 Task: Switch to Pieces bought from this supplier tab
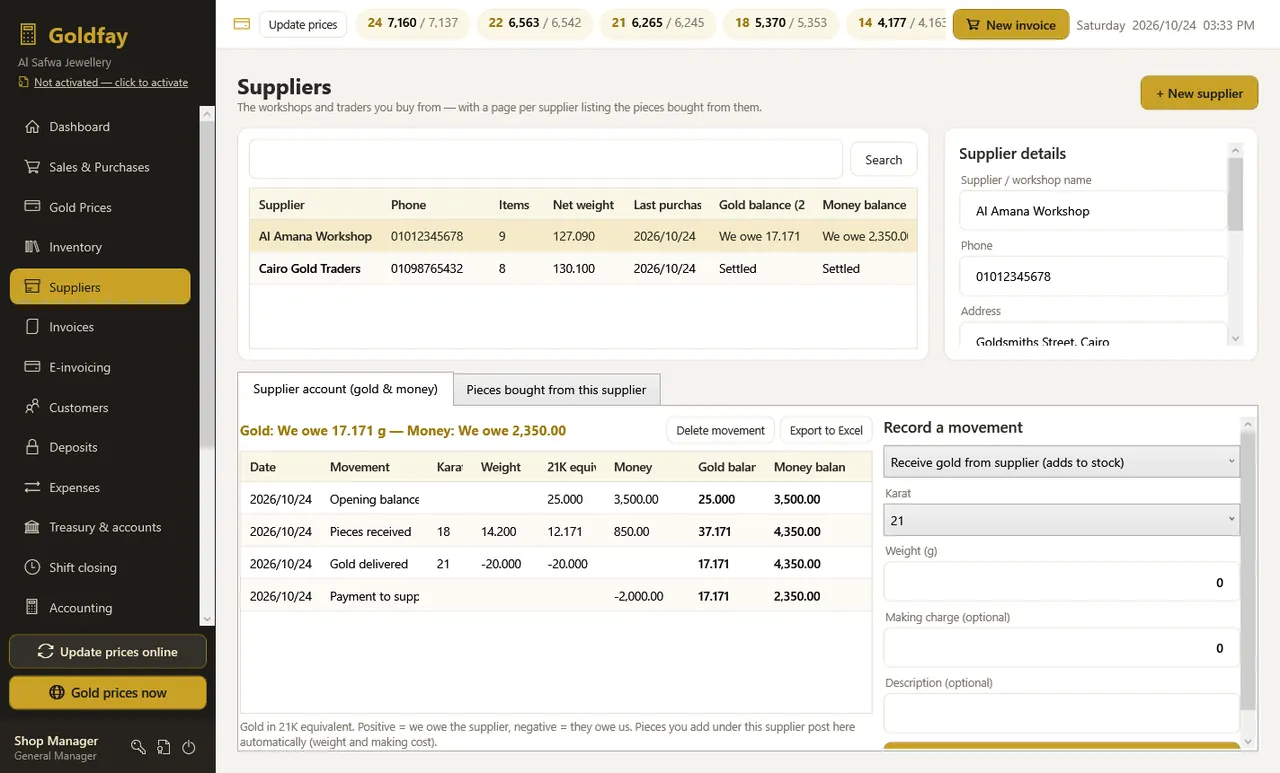pos(556,390)
